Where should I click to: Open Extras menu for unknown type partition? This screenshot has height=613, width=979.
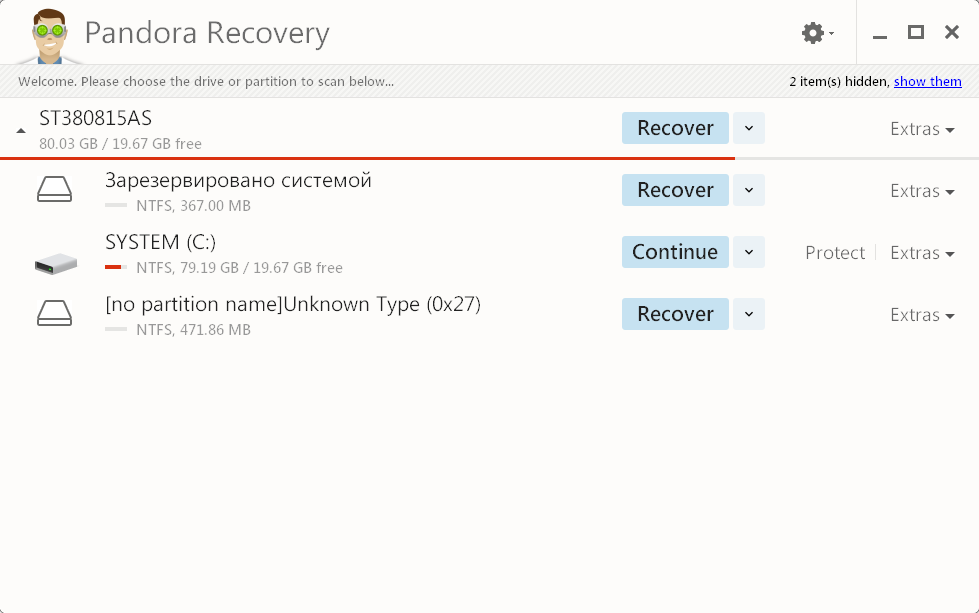point(922,315)
